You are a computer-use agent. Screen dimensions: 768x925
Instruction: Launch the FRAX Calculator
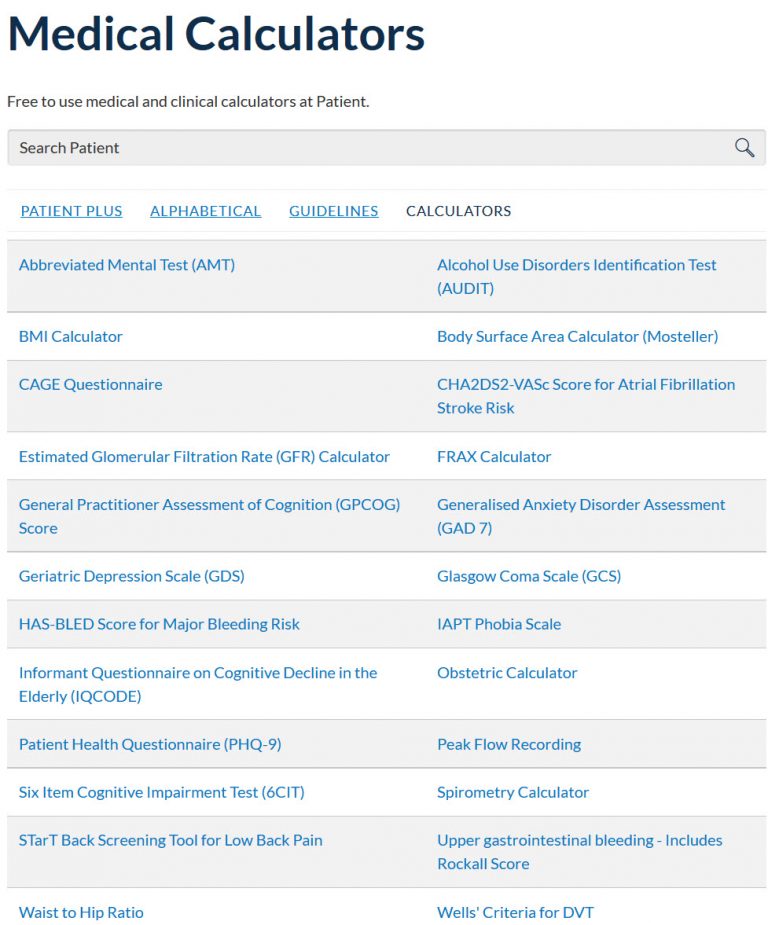point(494,457)
